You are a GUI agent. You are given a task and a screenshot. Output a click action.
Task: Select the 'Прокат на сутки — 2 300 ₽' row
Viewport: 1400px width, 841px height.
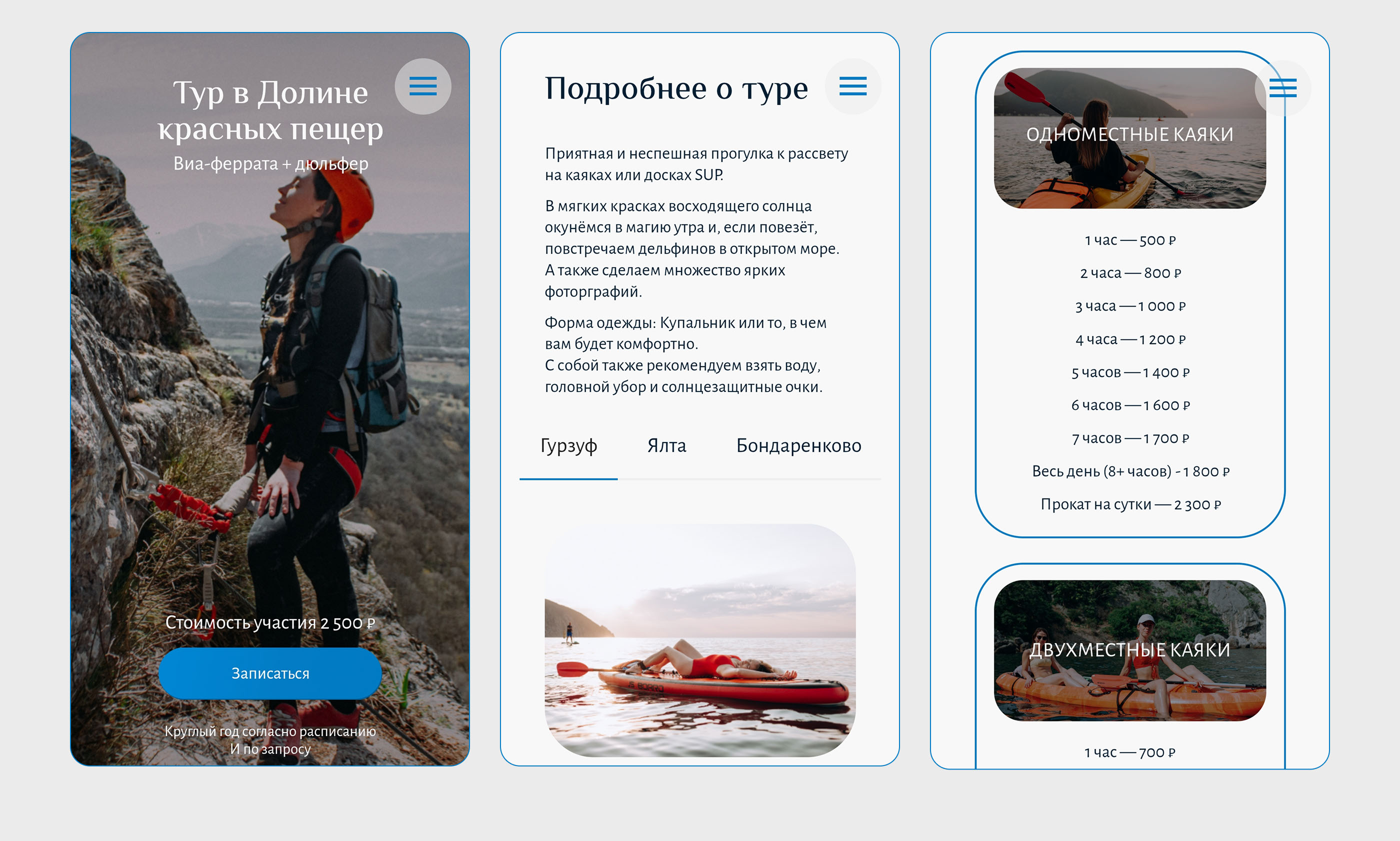pyautogui.click(x=1130, y=504)
